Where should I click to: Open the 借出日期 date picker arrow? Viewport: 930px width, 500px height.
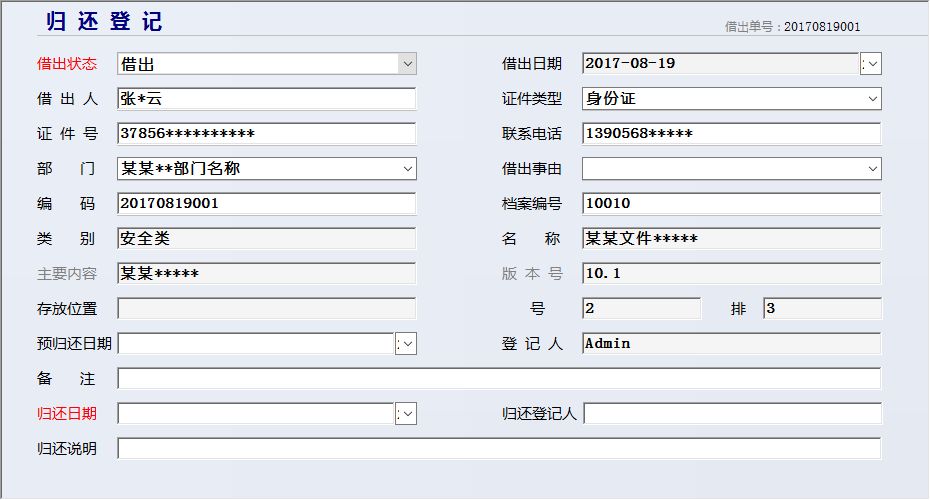pos(871,63)
